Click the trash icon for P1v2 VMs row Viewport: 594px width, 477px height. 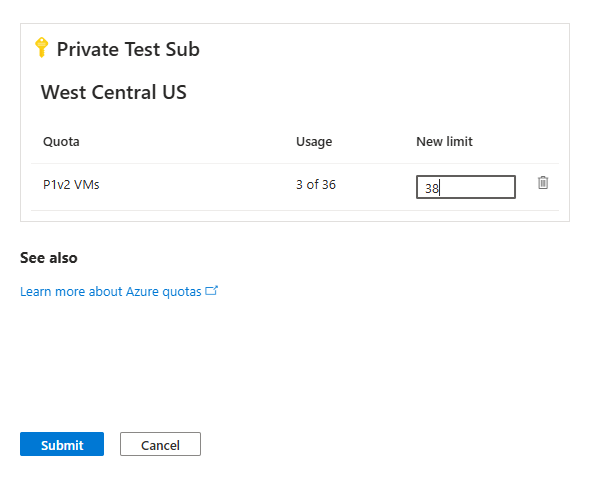coord(543,183)
